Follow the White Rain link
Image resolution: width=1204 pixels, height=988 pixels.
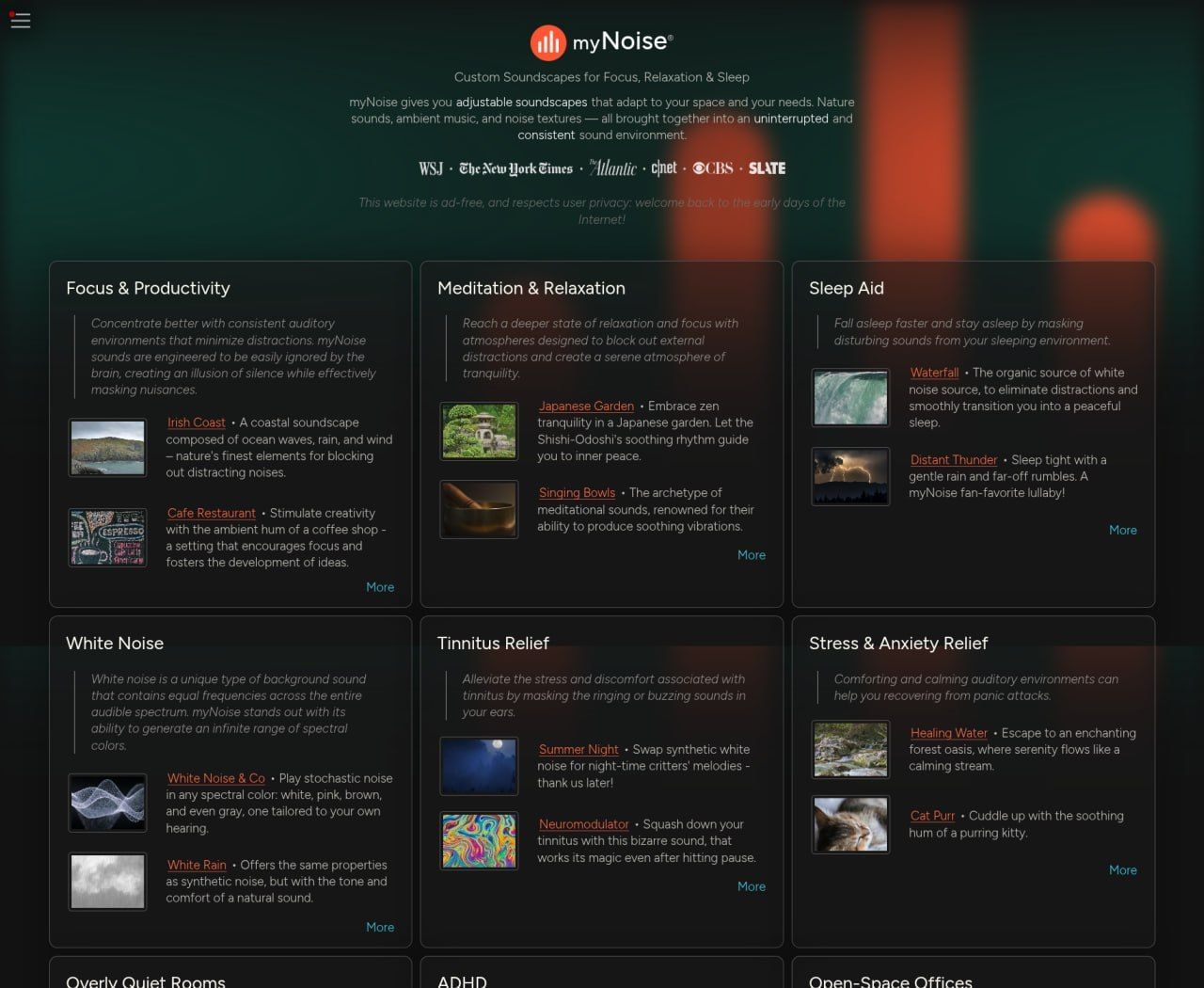click(x=197, y=865)
